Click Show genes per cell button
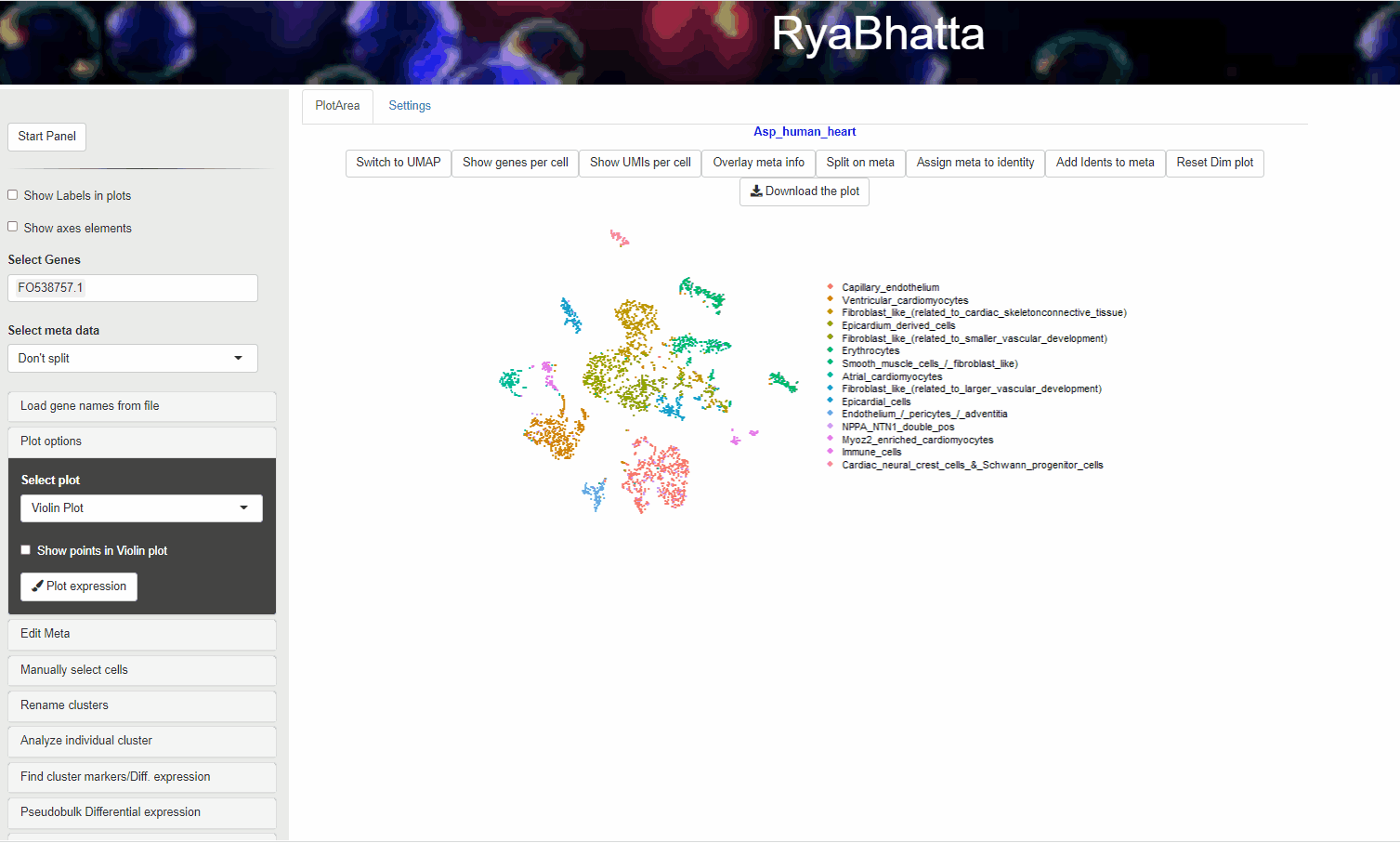Image resolution: width=1400 pixels, height=843 pixels. pyautogui.click(x=515, y=163)
